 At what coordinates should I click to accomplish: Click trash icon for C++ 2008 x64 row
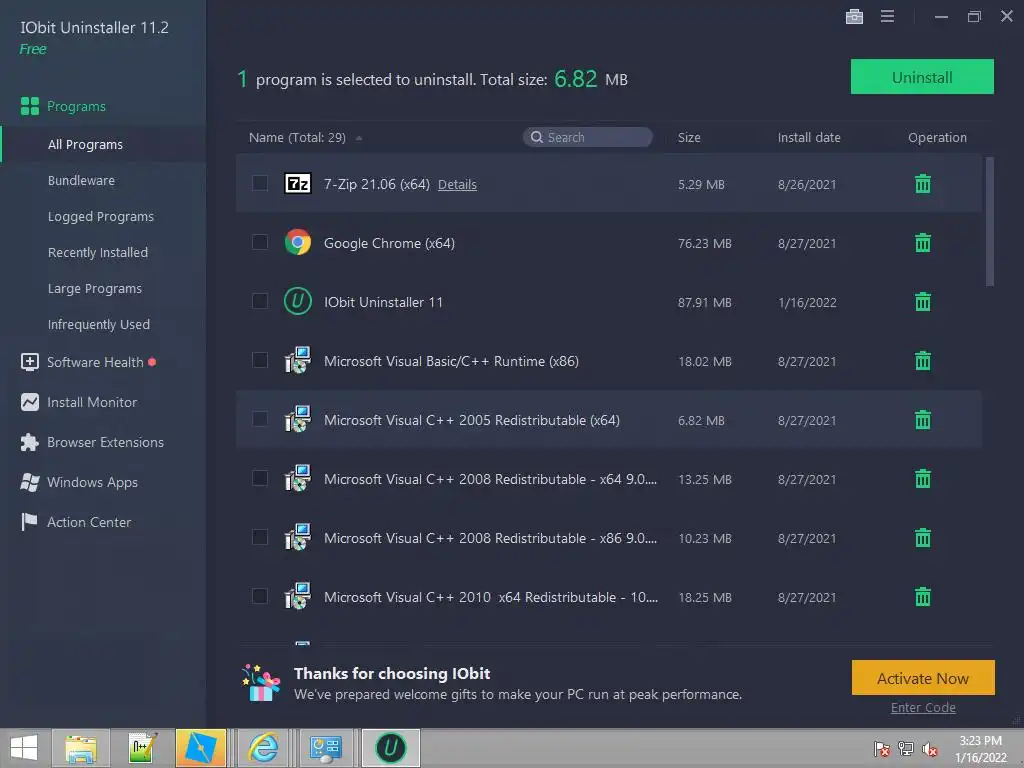point(922,479)
